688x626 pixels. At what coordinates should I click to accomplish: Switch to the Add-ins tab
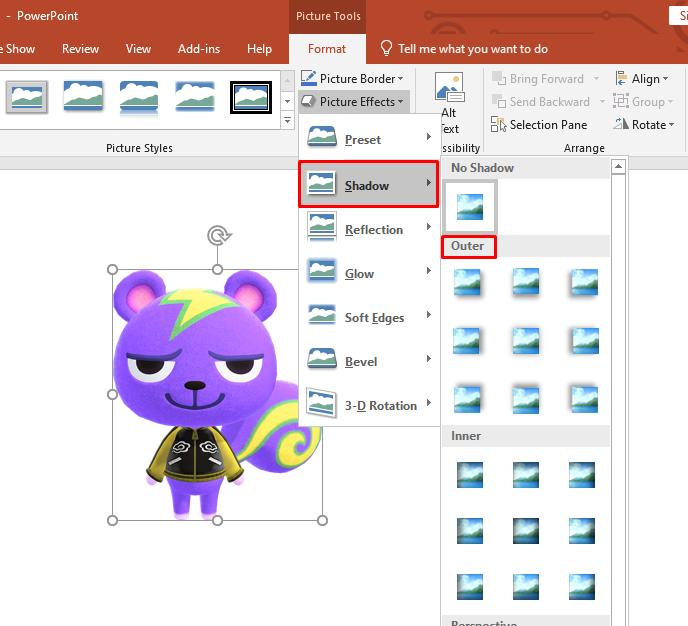coord(199,48)
